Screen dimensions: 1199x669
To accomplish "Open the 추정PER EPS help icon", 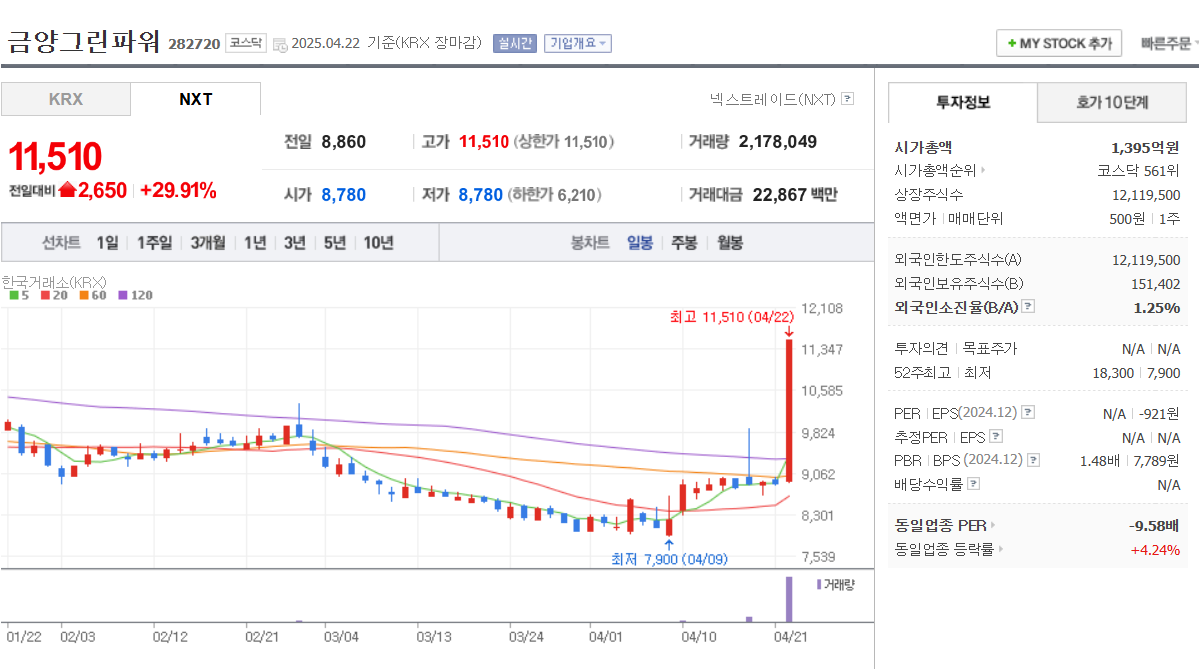I will [x=996, y=436].
